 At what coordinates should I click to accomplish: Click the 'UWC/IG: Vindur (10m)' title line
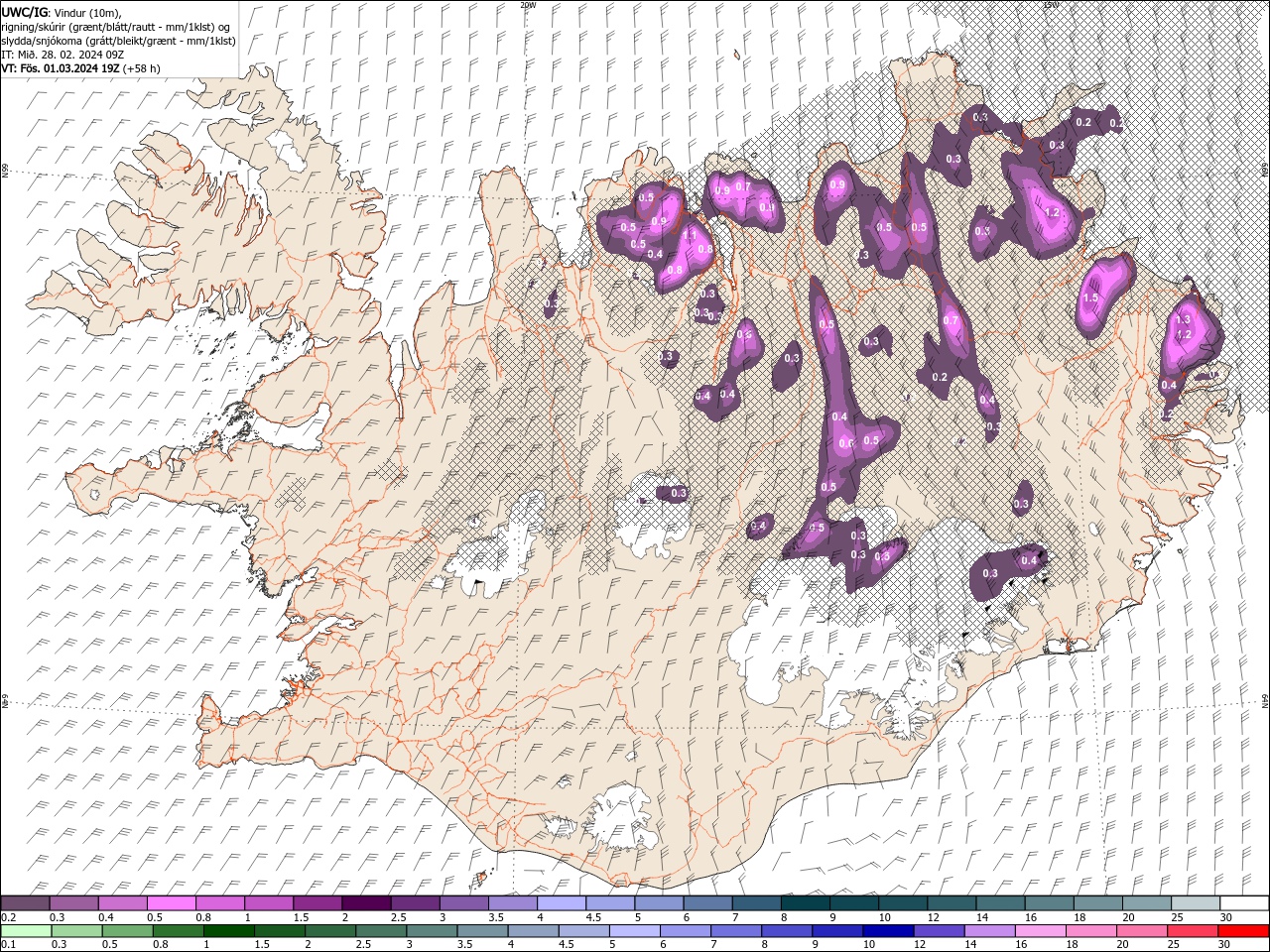pos(61,12)
